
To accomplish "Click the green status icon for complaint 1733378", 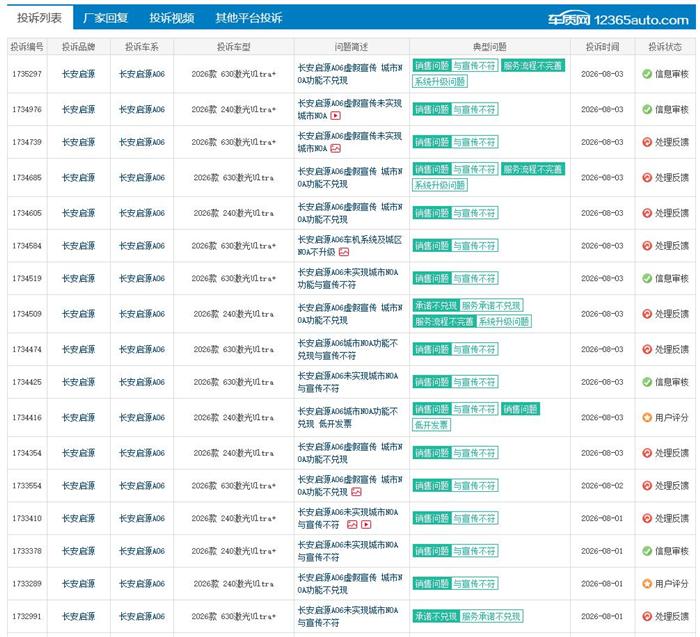I will (x=647, y=551).
